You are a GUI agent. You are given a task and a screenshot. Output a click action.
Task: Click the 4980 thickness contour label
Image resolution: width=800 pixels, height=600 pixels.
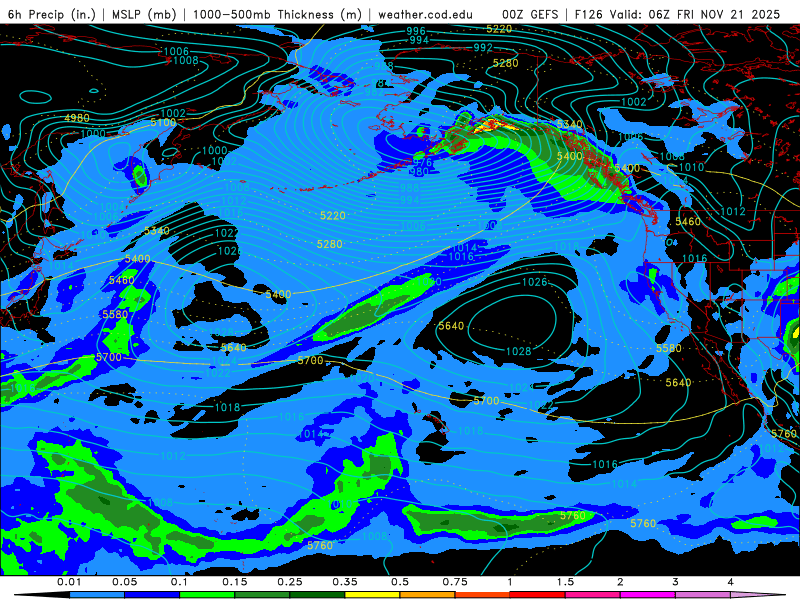click(x=77, y=118)
